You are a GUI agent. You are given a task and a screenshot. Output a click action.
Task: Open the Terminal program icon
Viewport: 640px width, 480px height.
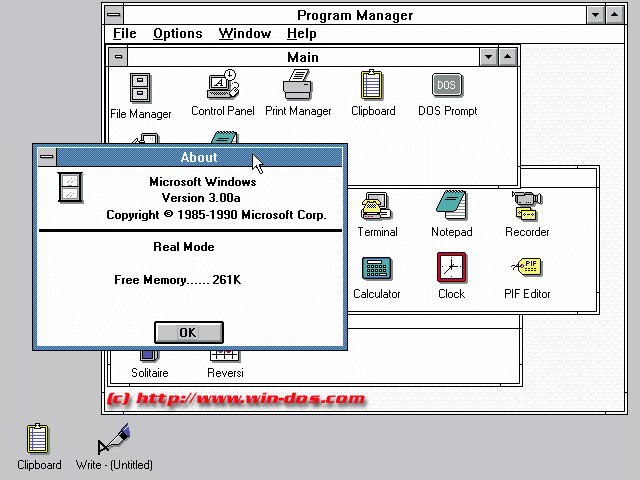tap(377, 207)
